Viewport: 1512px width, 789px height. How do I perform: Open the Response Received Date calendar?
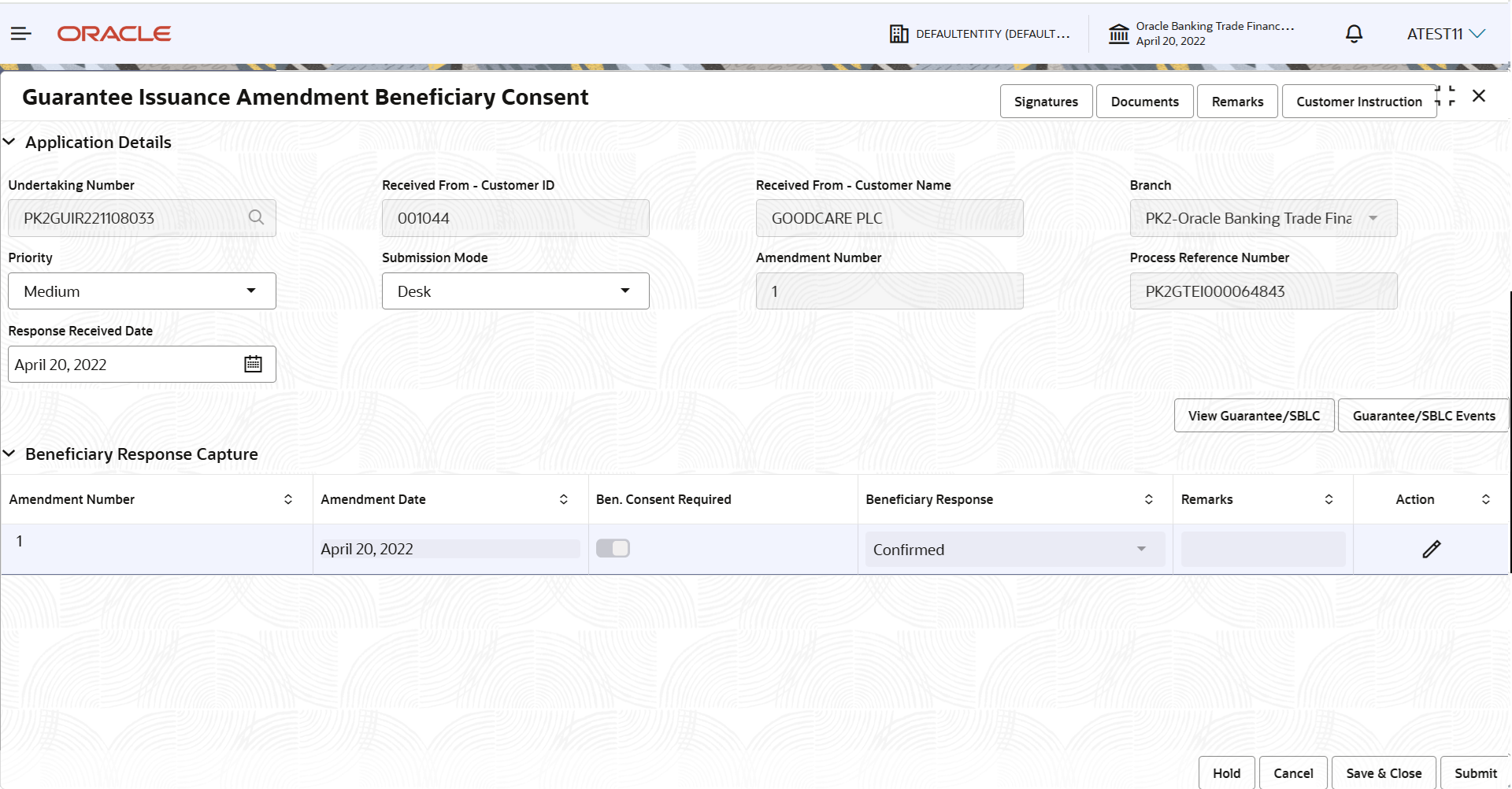pos(253,364)
